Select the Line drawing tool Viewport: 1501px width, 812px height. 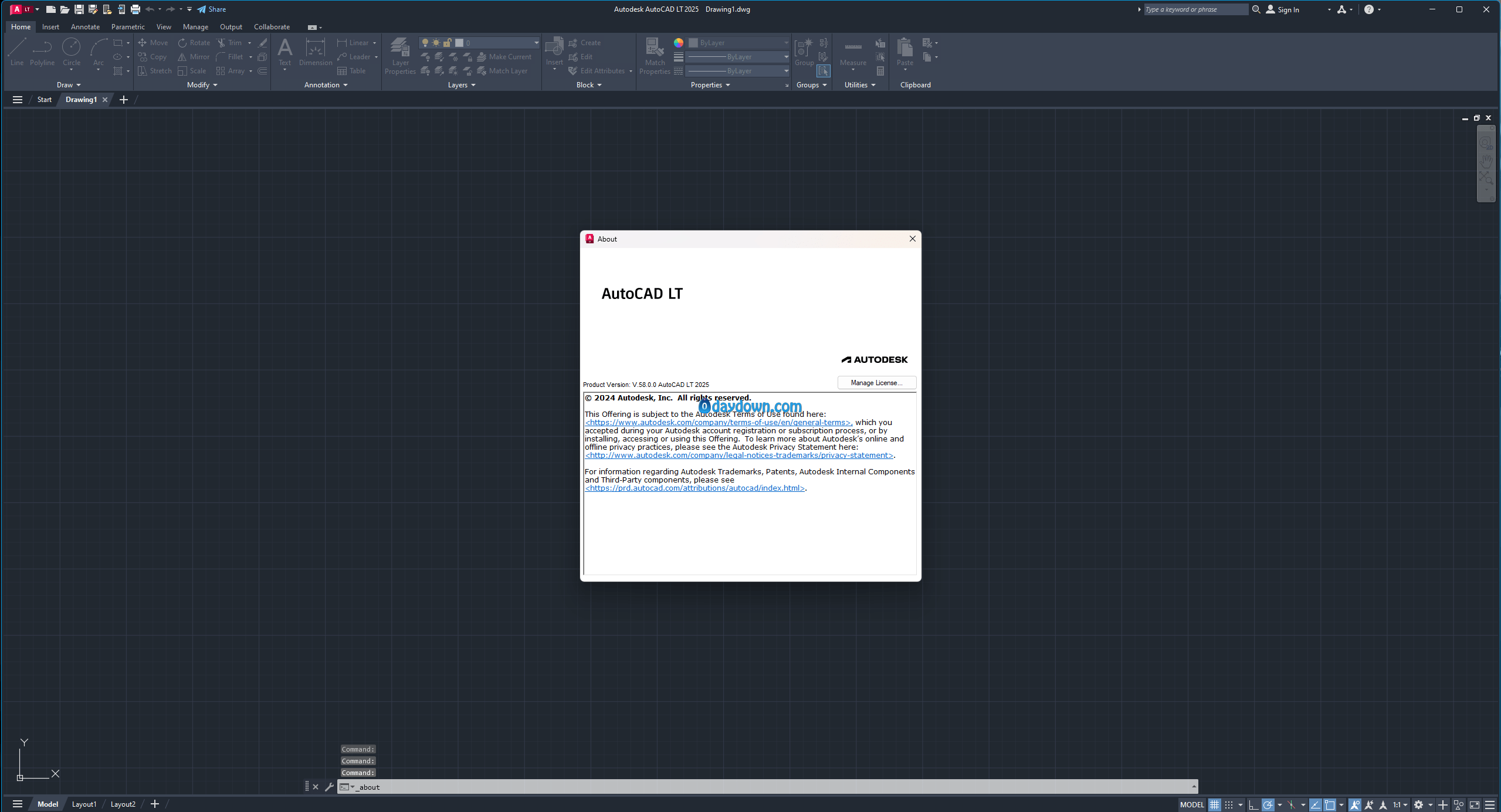click(17, 52)
